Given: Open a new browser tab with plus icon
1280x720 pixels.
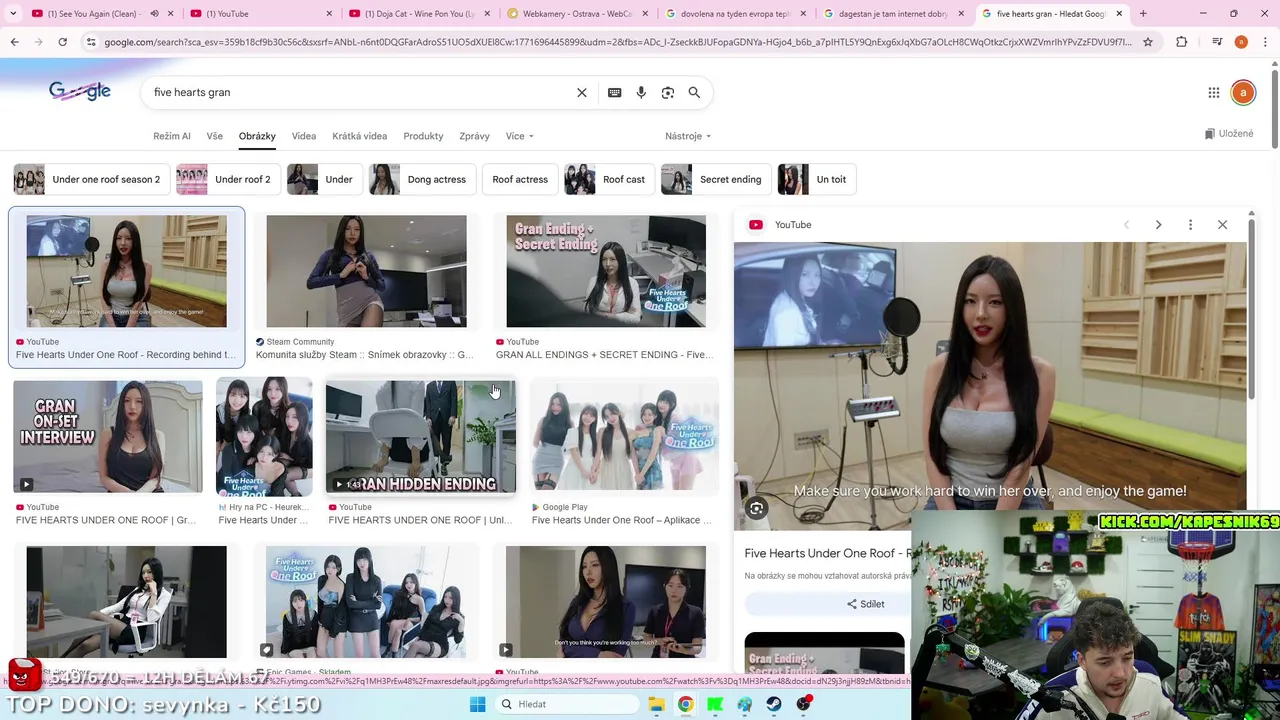Looking at the screenshot, I should (1143, 14).
